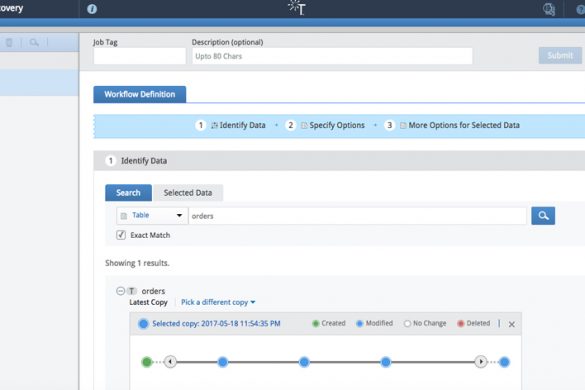Click the Selected copy timestamp text
Screen dimensions: 585x390
pyautogui.click(x=216, y=324)
